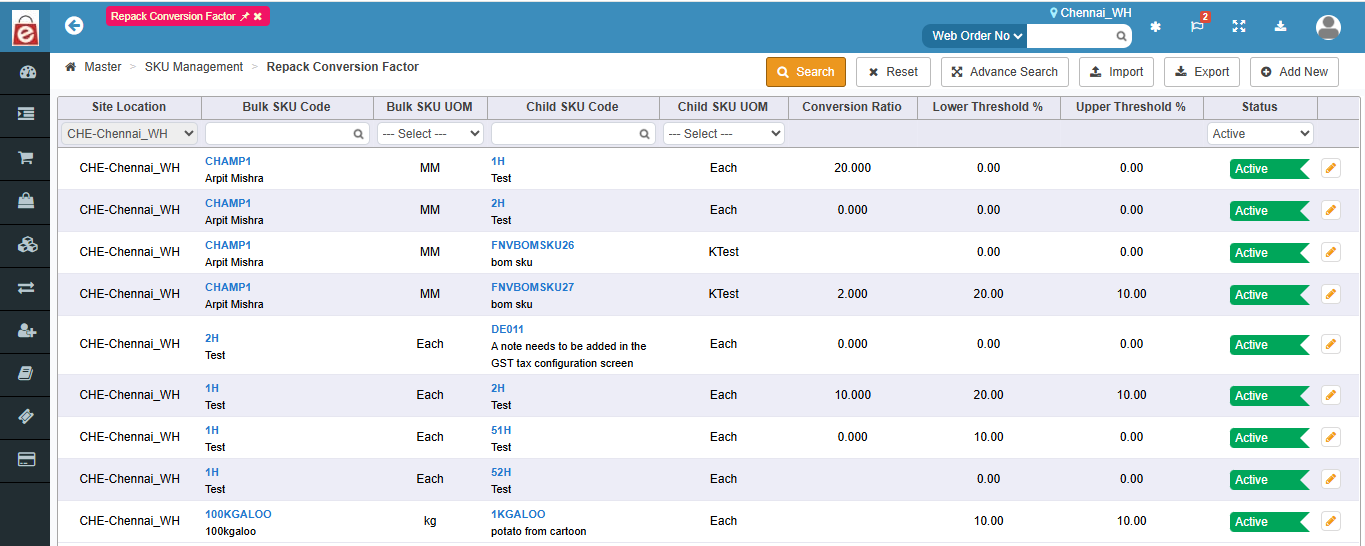
Task: Open the Web Order No dropdown
Action: coord(976,36)
